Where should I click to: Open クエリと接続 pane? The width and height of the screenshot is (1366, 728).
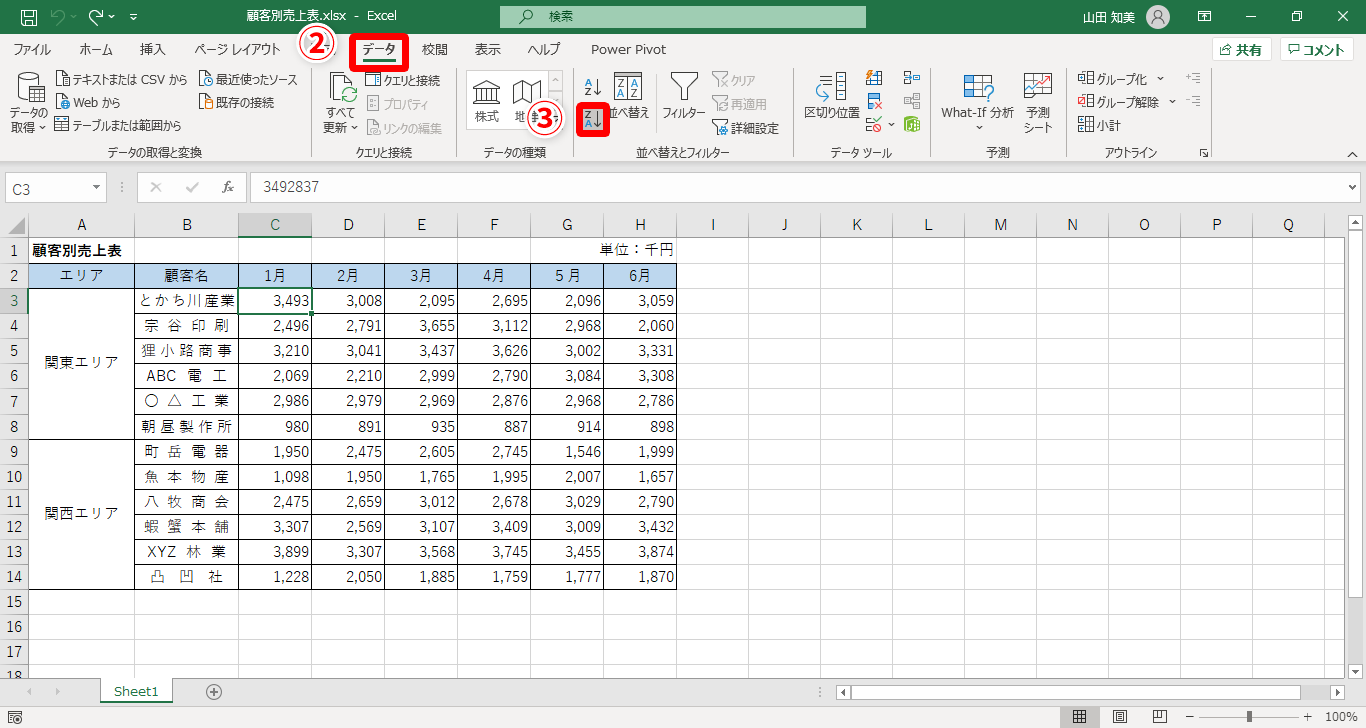click(402, 80)
